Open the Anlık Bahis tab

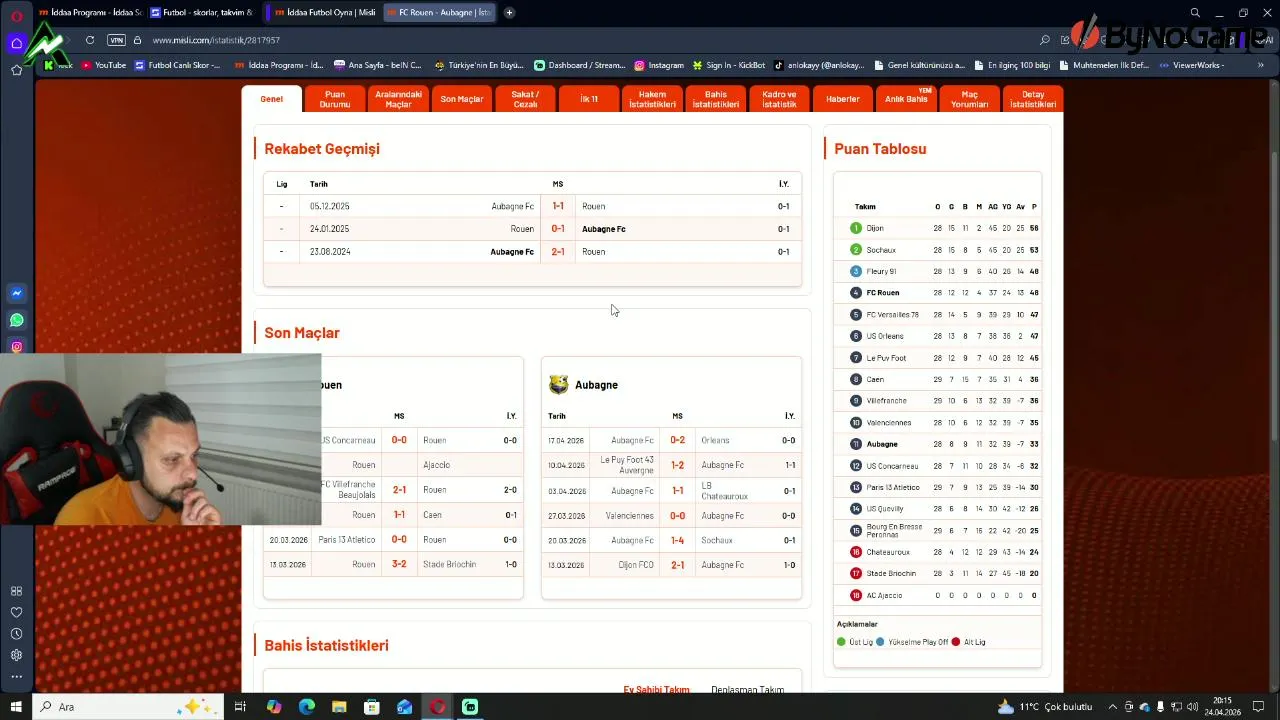tap(906, 99)
